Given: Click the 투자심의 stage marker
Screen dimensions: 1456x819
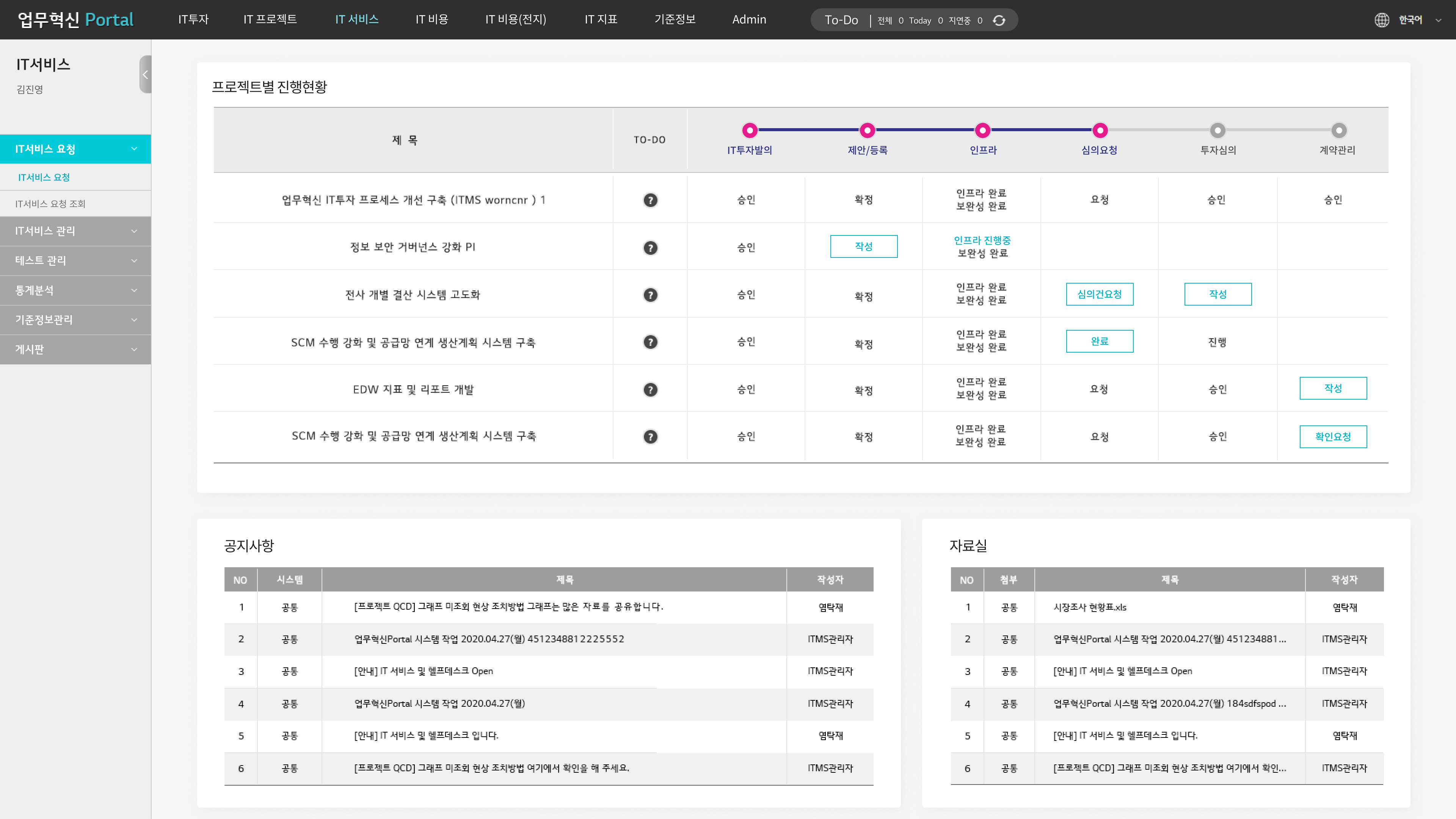Looking at the screenshot, I should (x=1218, y=130).
